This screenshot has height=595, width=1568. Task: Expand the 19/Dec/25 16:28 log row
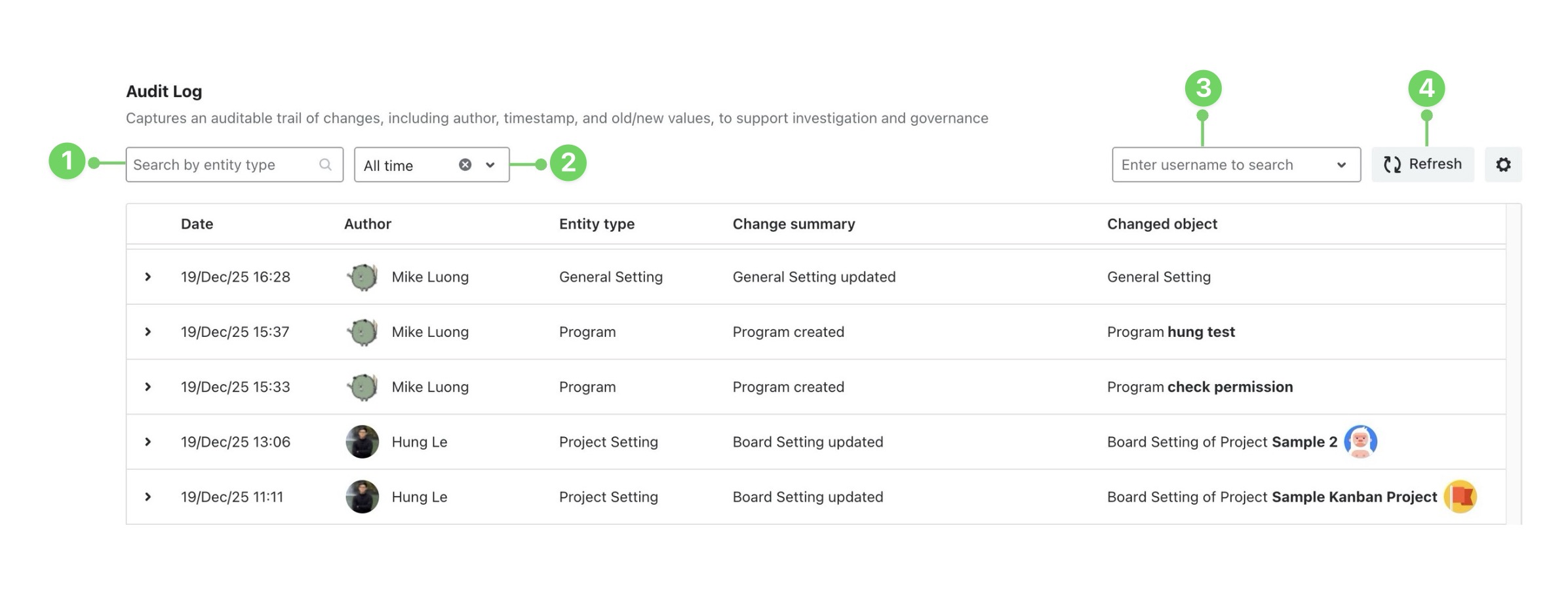pos(148,277)
